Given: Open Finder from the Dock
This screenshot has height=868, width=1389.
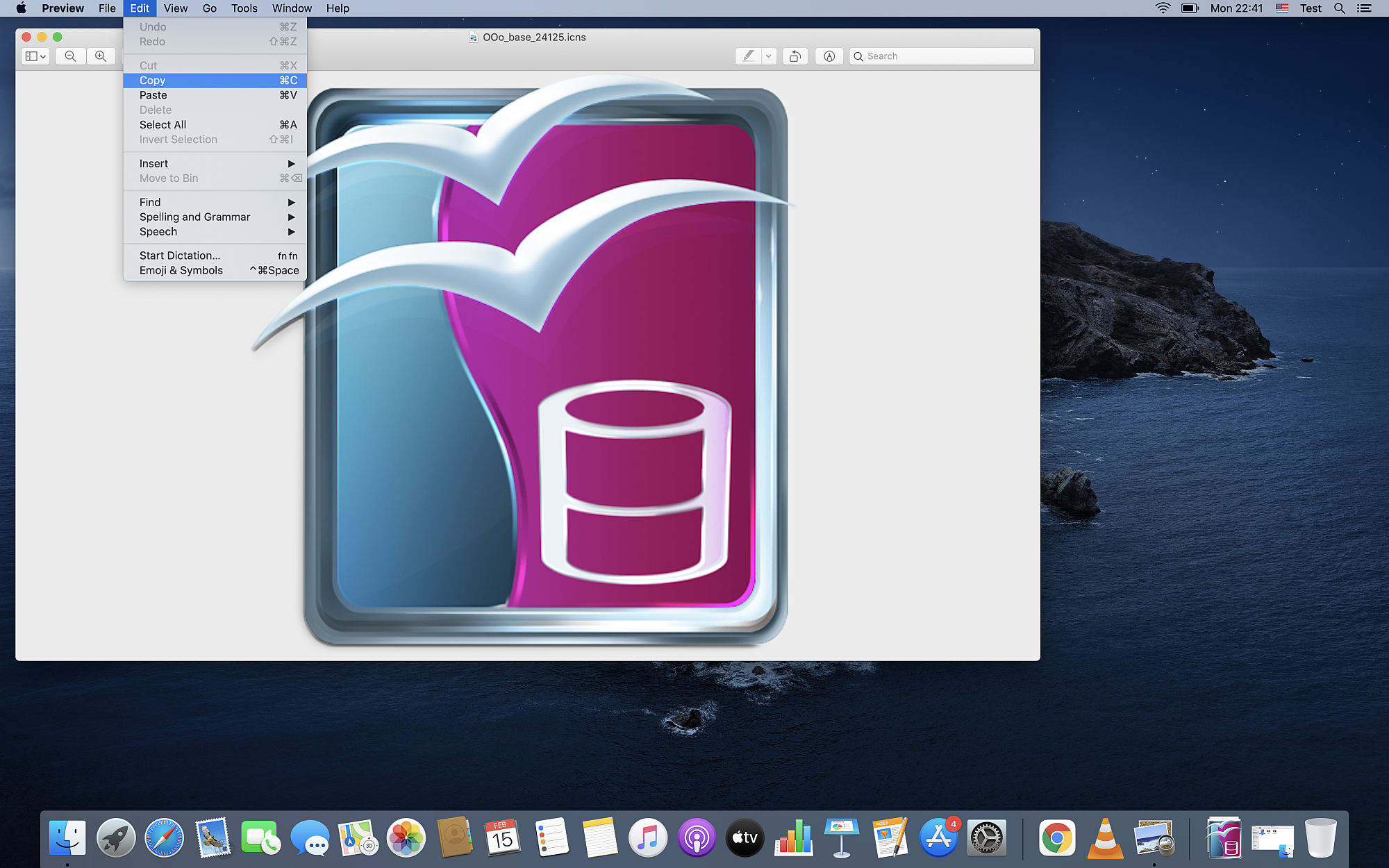Looking at the screenshot, I should click(x=67, y=837).
